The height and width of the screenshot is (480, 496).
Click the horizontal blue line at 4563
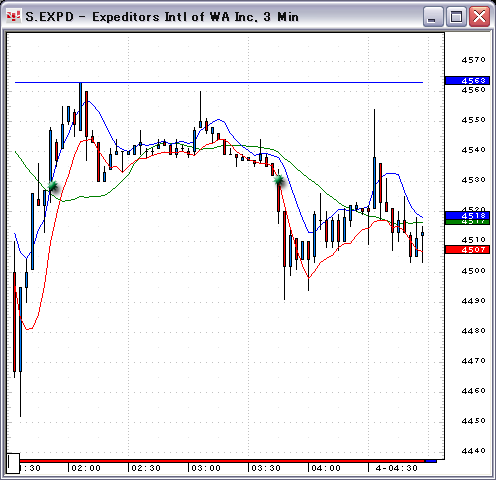219,82
